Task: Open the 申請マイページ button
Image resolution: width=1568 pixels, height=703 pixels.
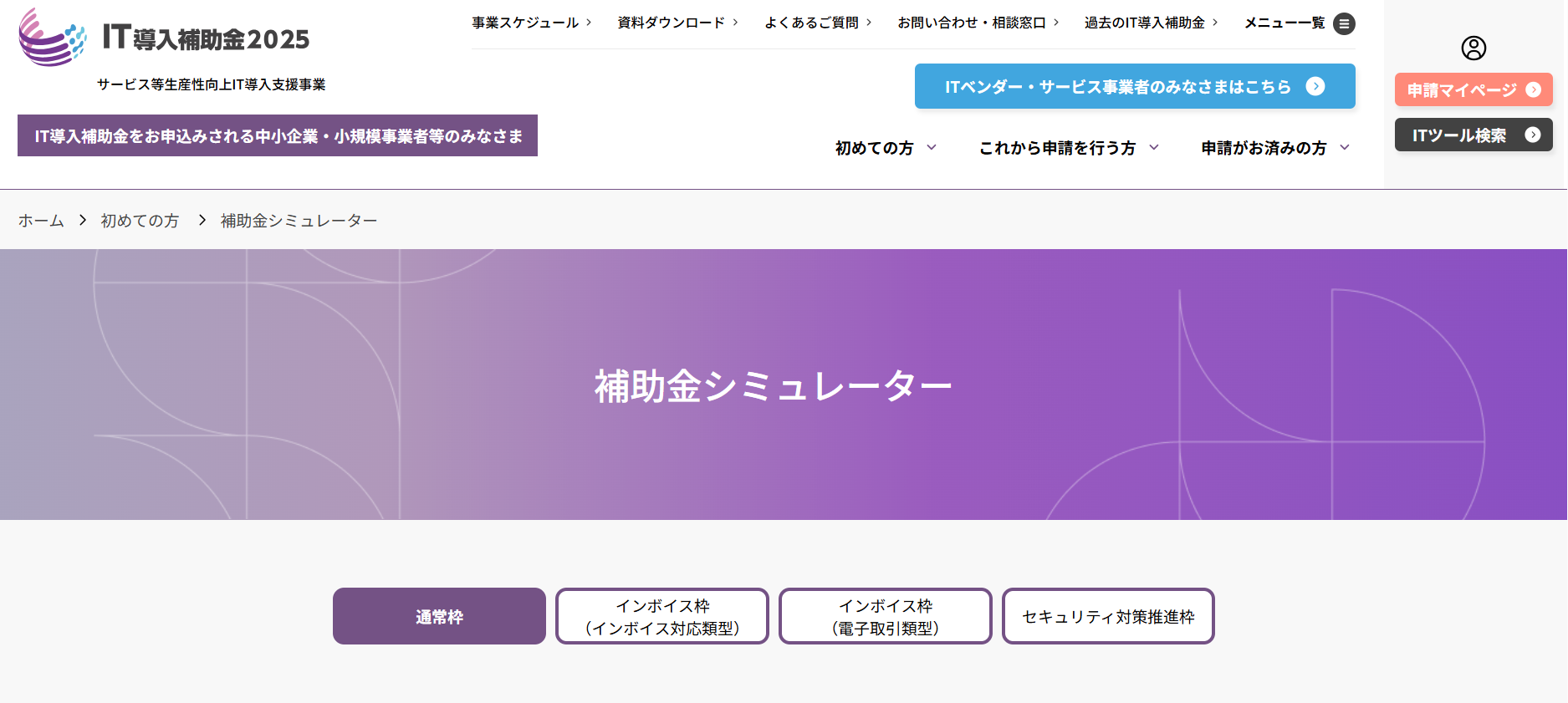Action: (1474, 89)
